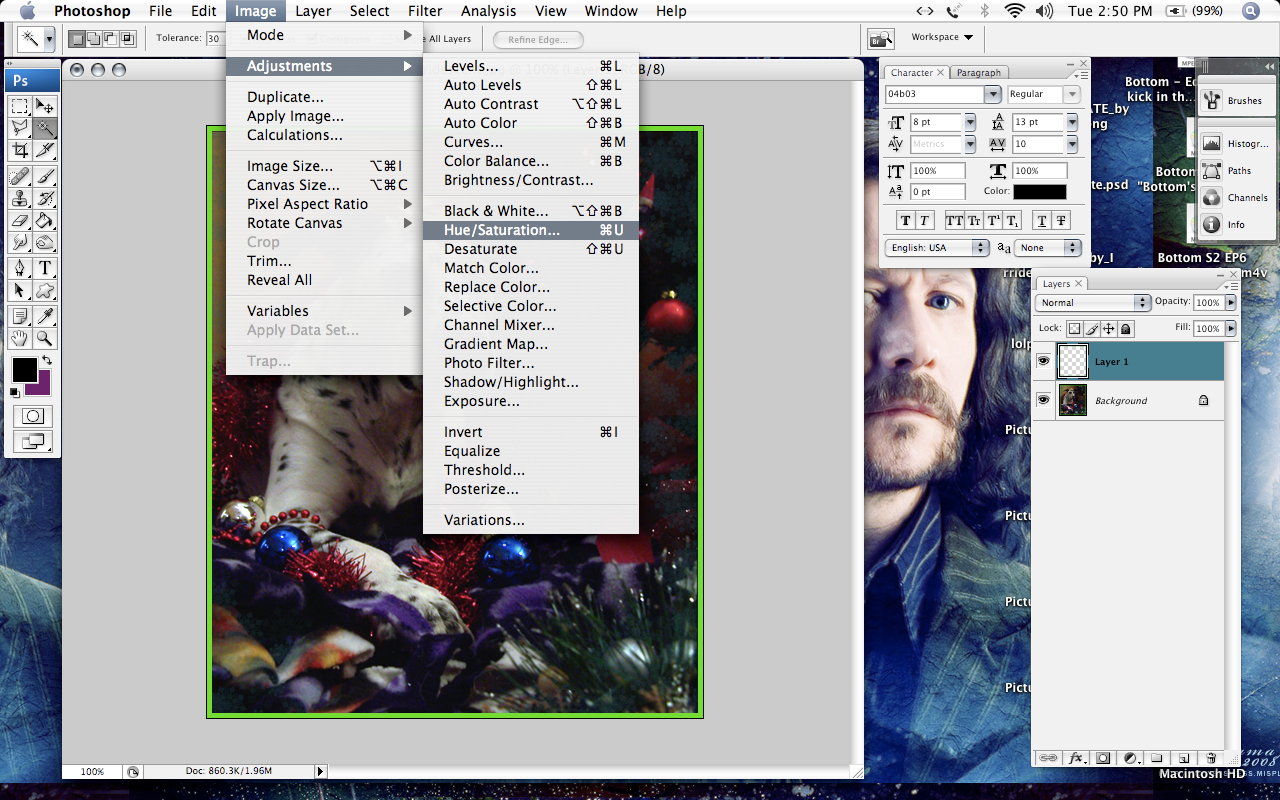
Task: Change the screen mode button
Action: [33, 440]
